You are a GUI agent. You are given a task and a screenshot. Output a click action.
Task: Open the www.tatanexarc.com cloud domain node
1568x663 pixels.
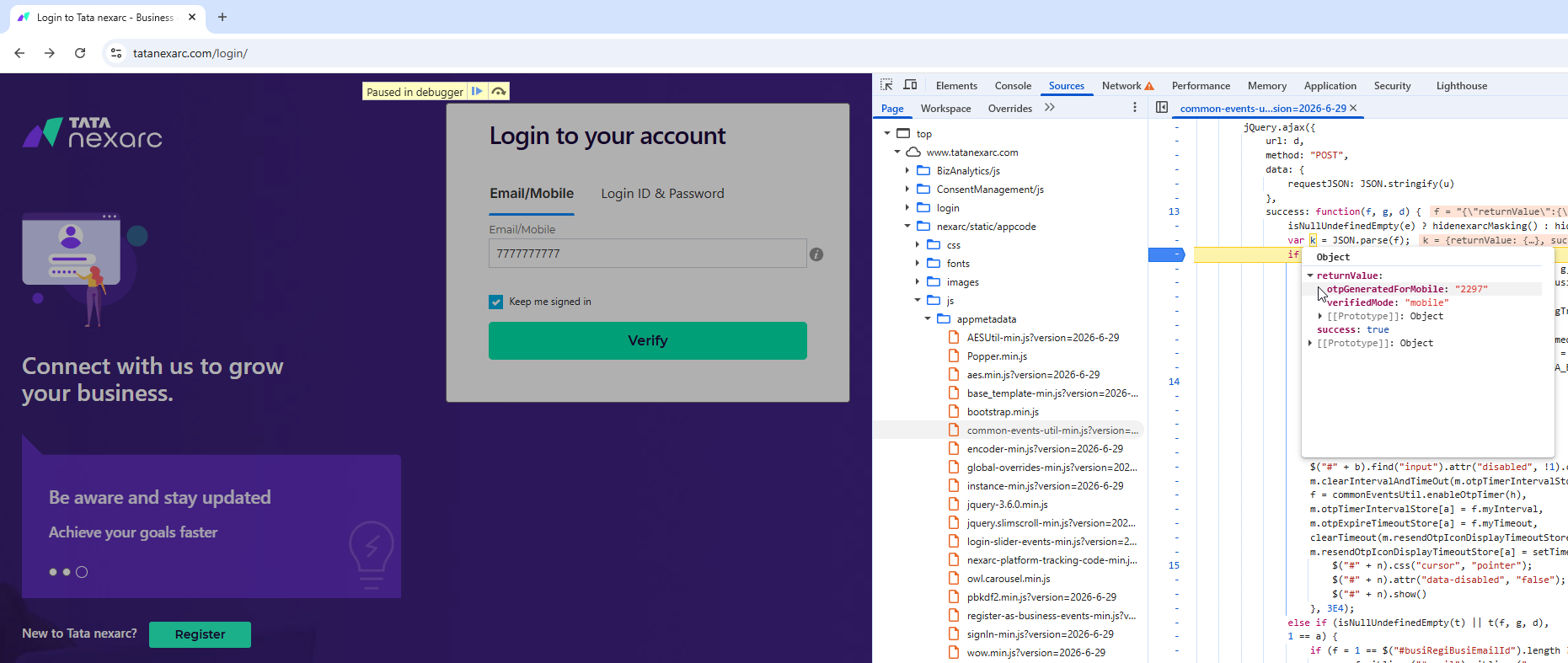(x=972, y=152)
